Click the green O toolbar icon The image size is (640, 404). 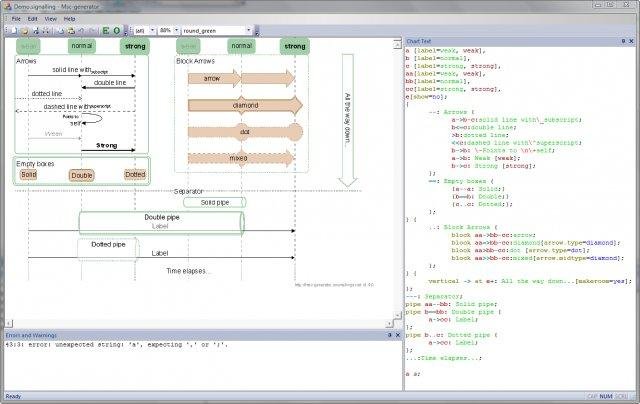117,30
